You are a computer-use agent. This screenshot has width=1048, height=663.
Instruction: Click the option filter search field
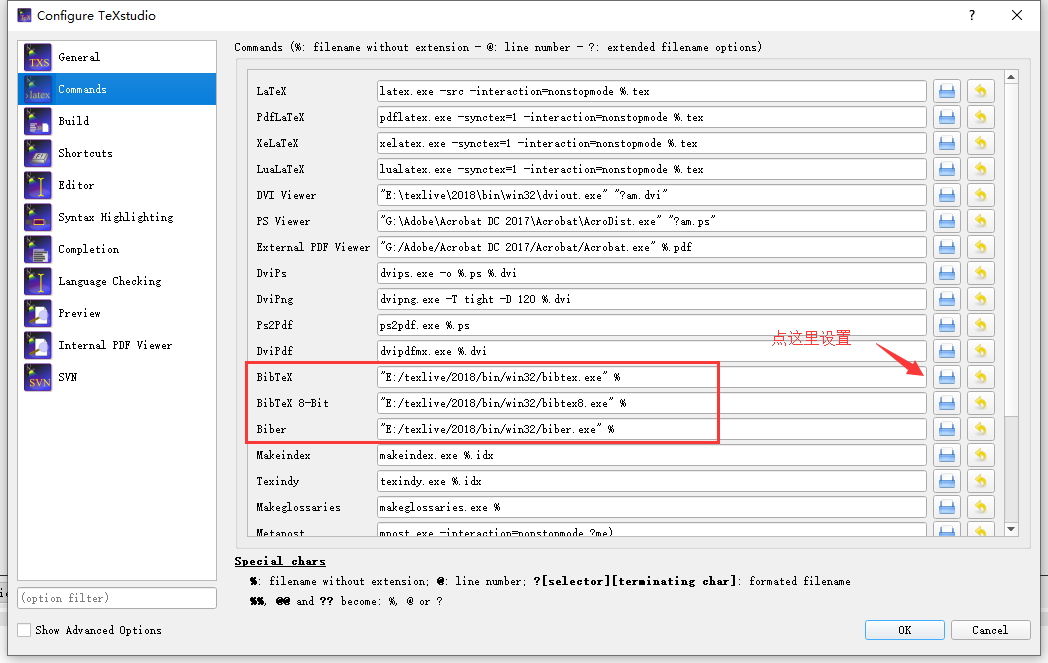[117, 598]
